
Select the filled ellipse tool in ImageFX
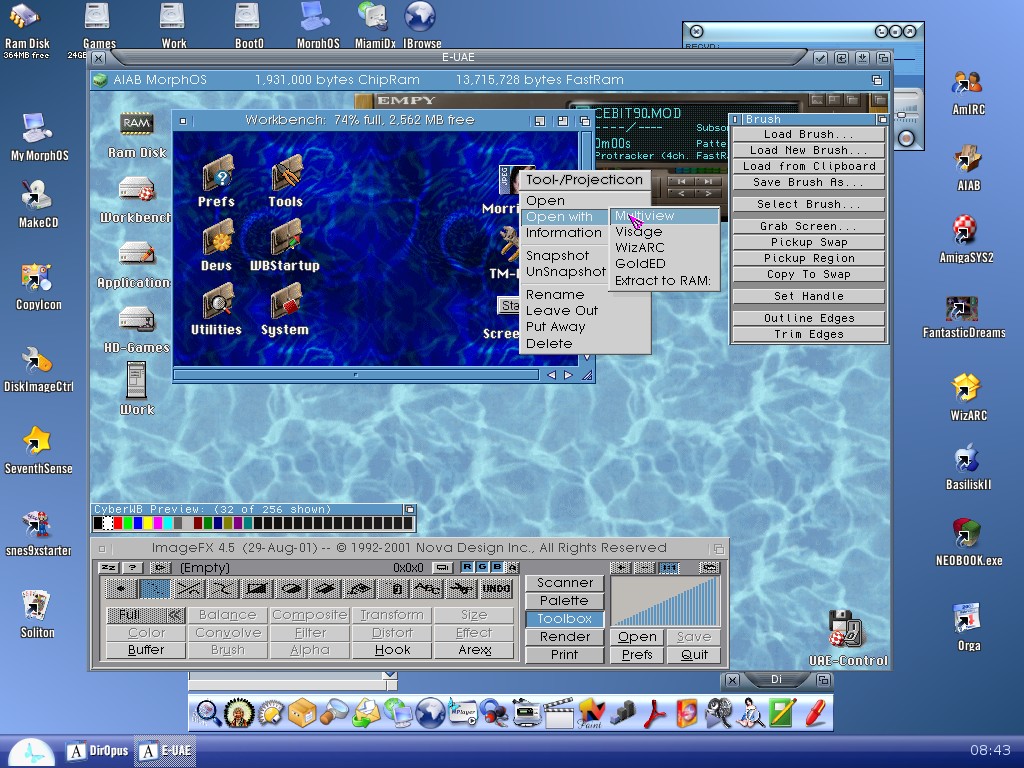(x=291, y=589)
